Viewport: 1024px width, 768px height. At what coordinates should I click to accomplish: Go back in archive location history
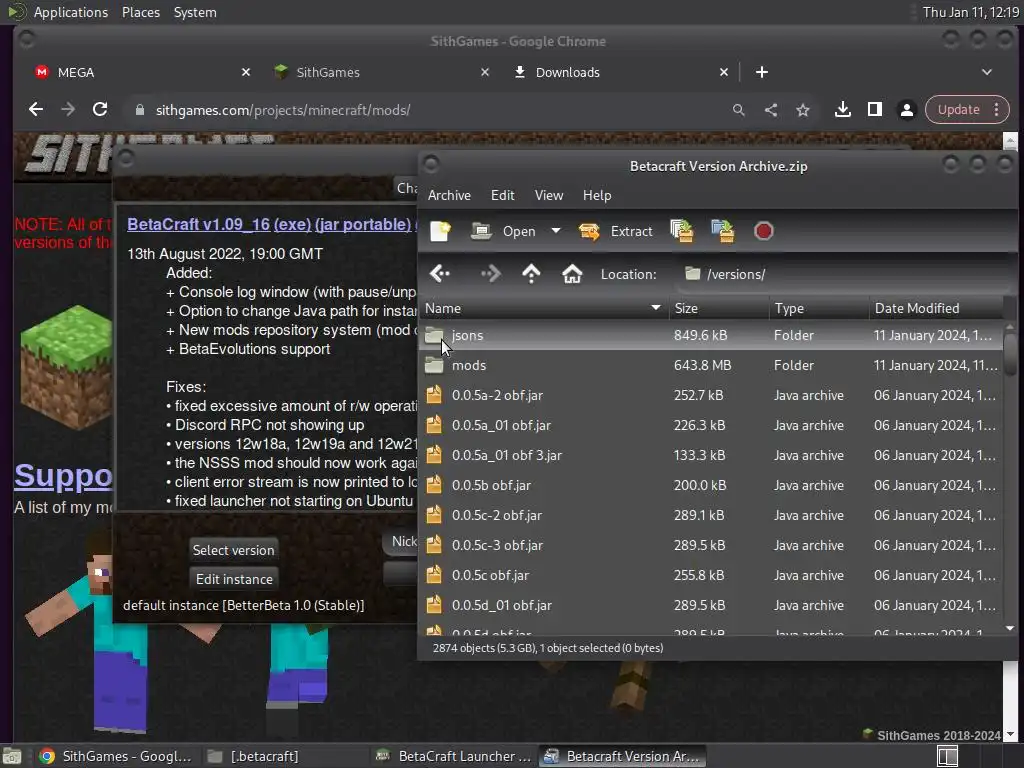tap(440, 274)
